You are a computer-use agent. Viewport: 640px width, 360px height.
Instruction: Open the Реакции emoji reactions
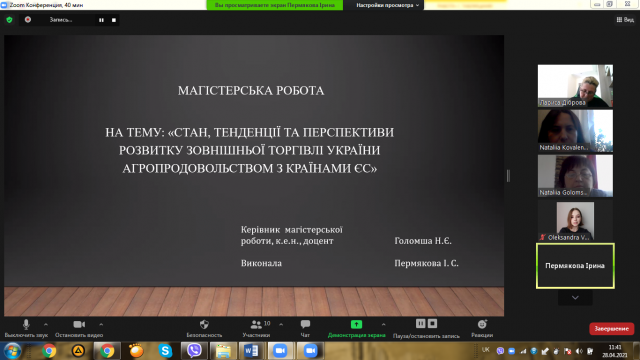point(482,324)
